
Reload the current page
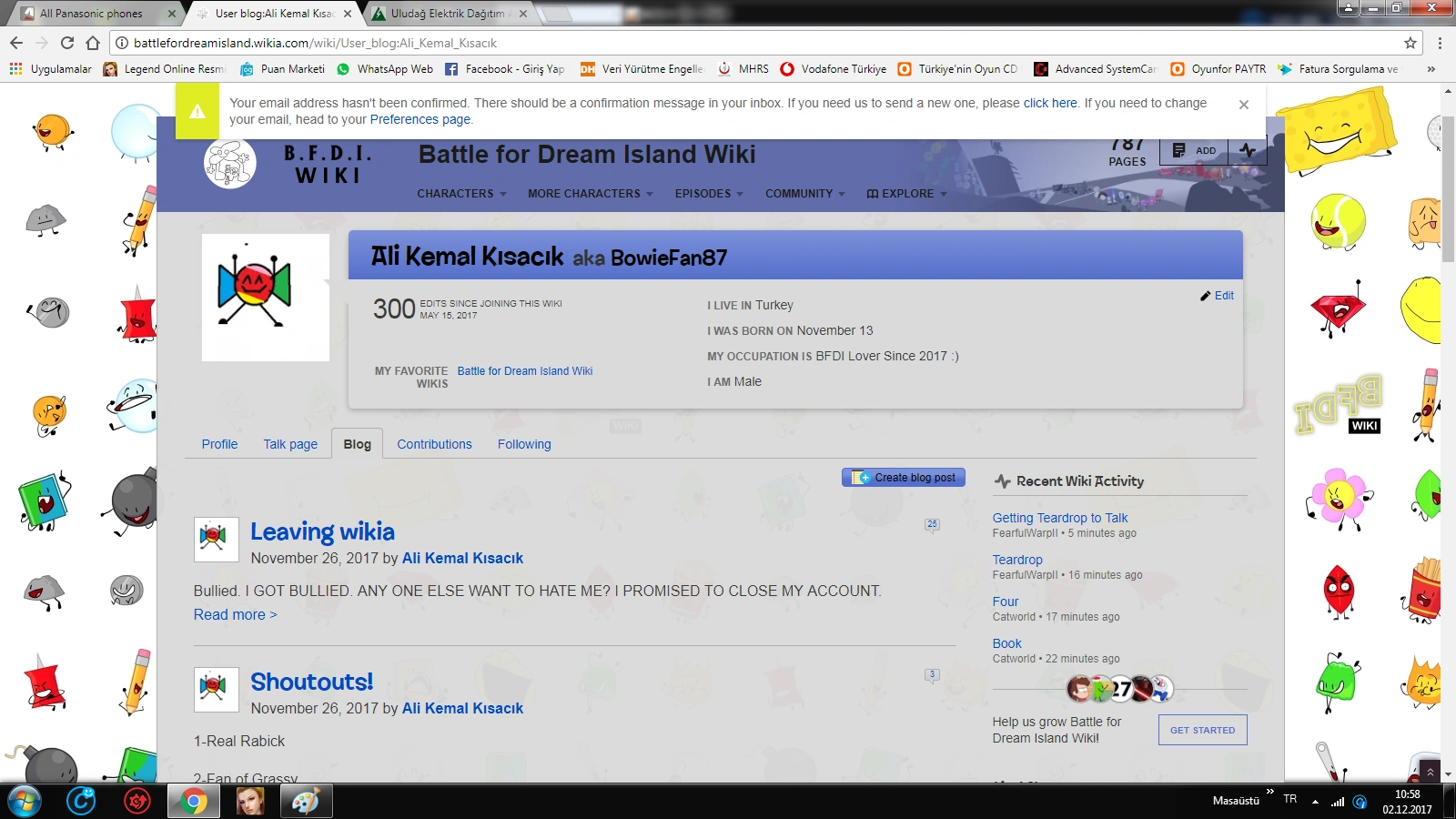(x=67, y=43)
